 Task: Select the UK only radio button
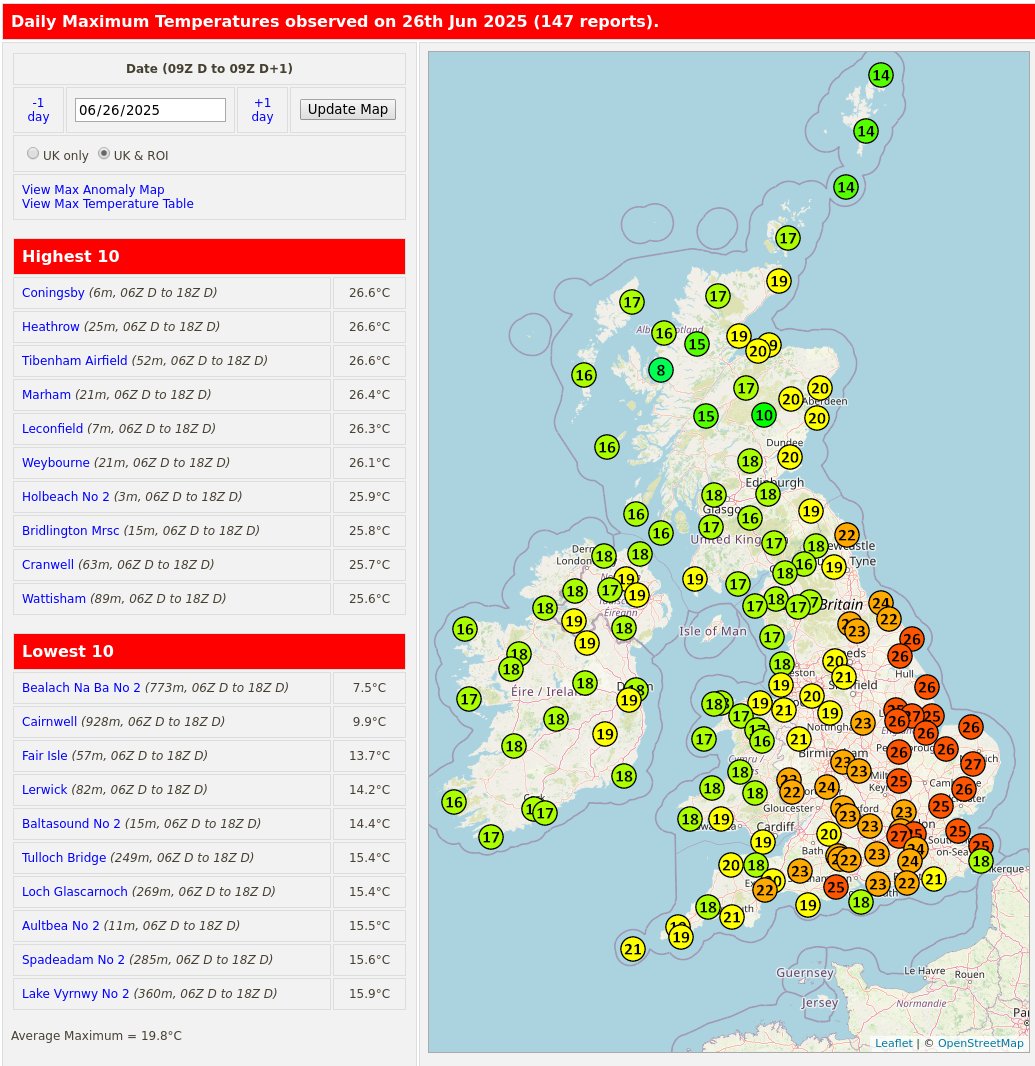tap(33, 154)
